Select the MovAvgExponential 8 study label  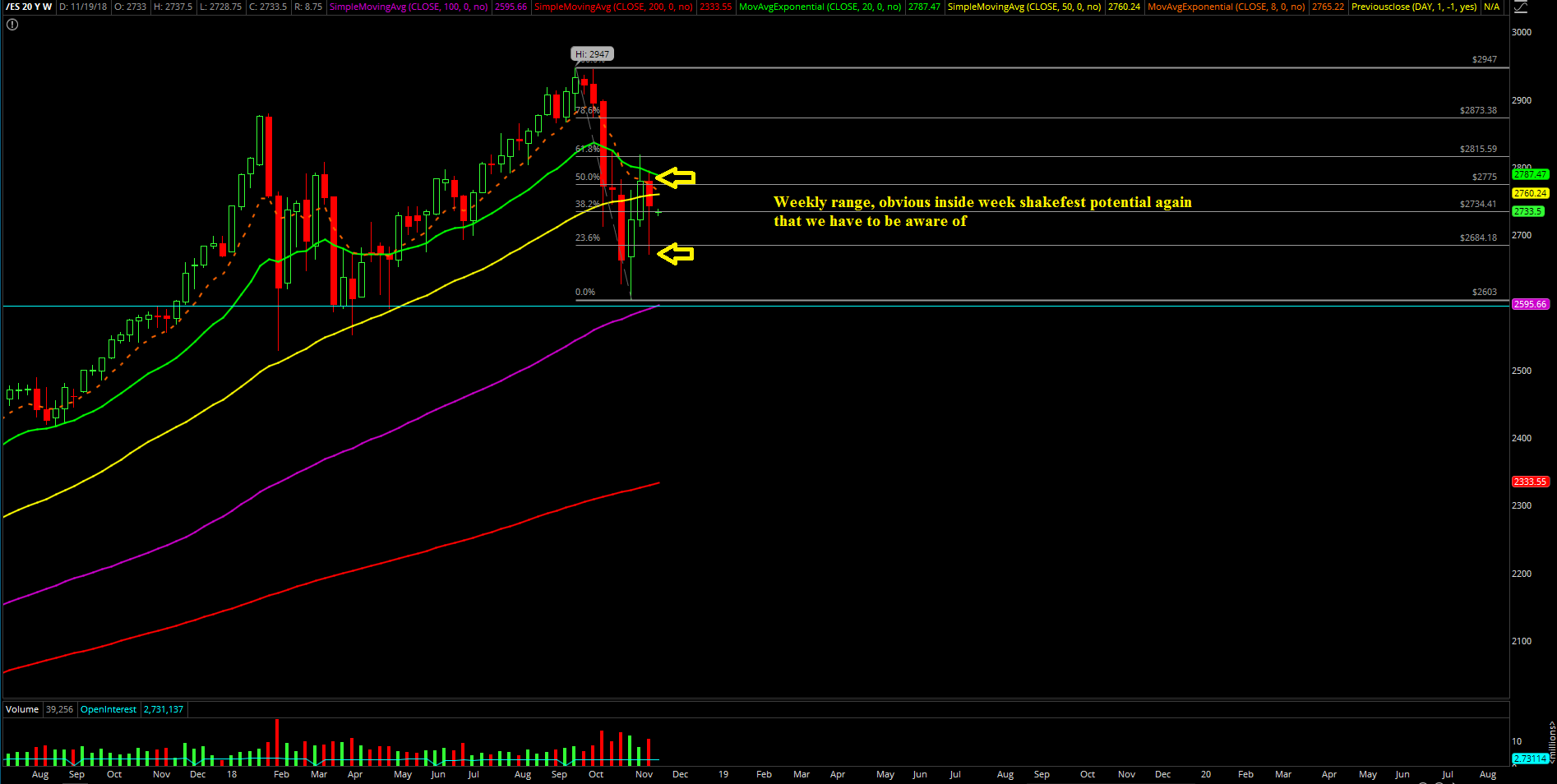[x=1226, y=7]
